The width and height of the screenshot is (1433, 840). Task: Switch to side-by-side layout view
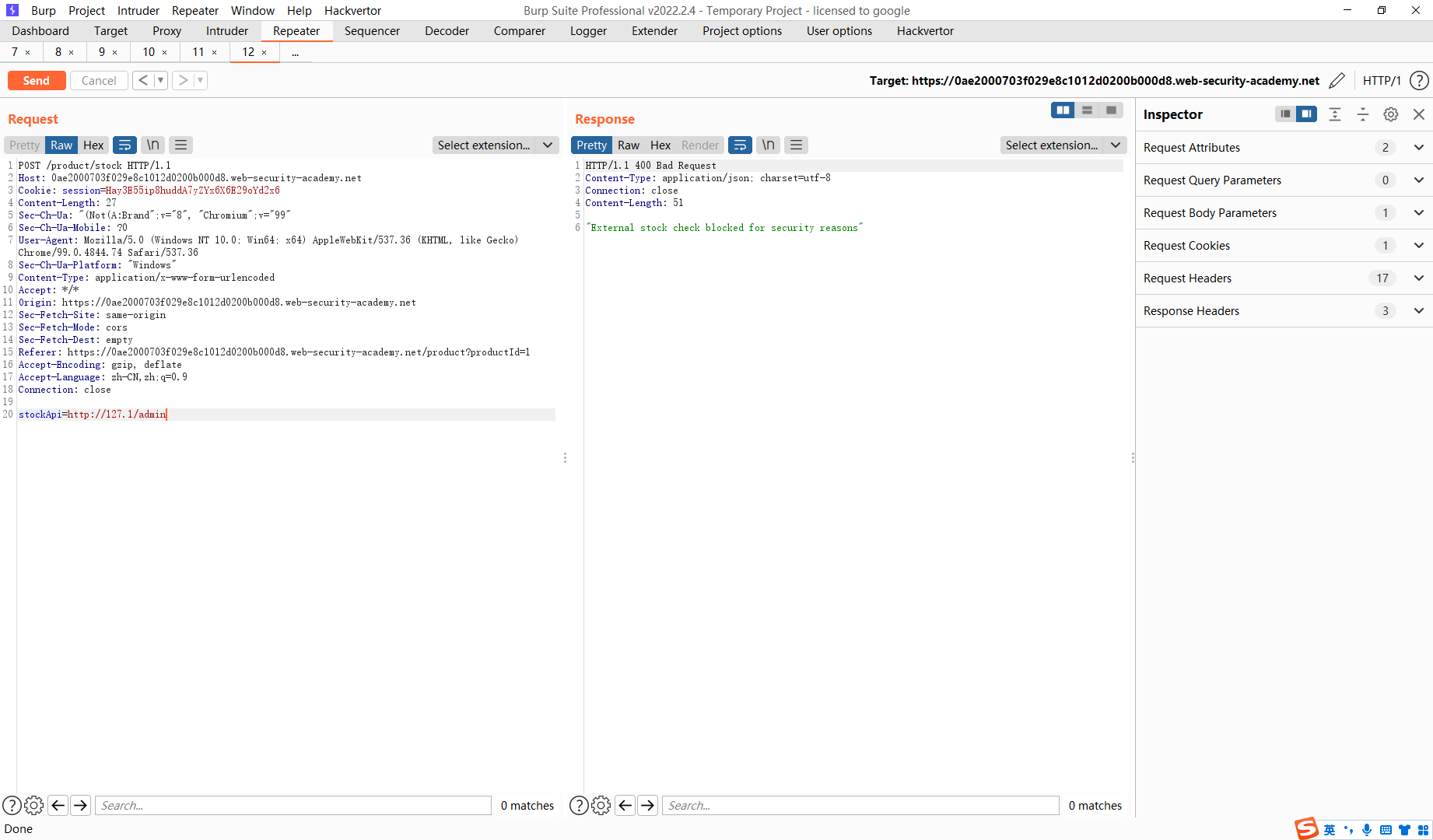1063,110
